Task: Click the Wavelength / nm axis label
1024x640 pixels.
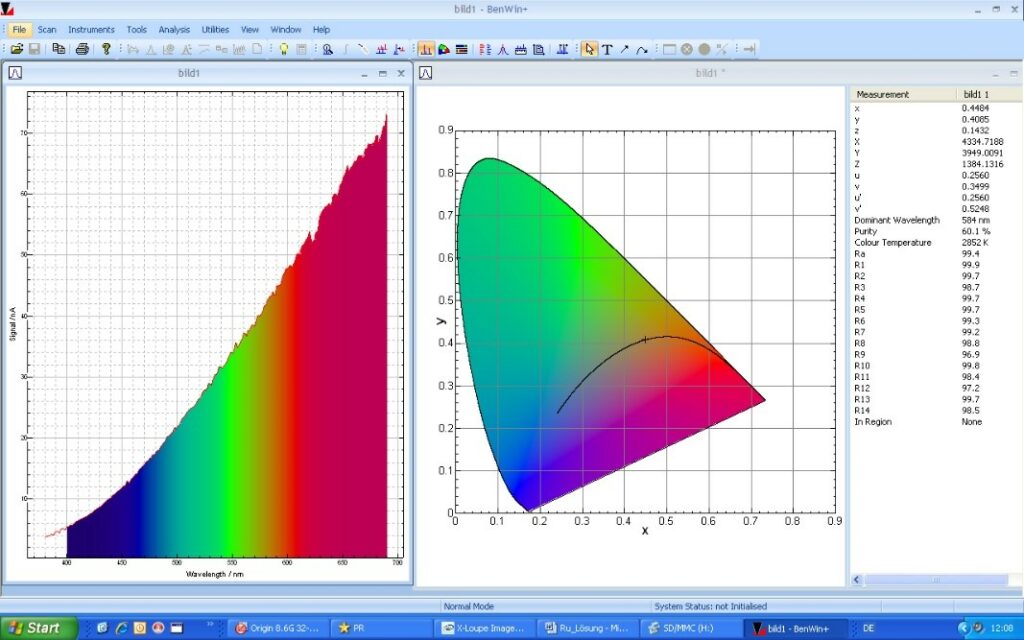Action: tap(215, 574)
